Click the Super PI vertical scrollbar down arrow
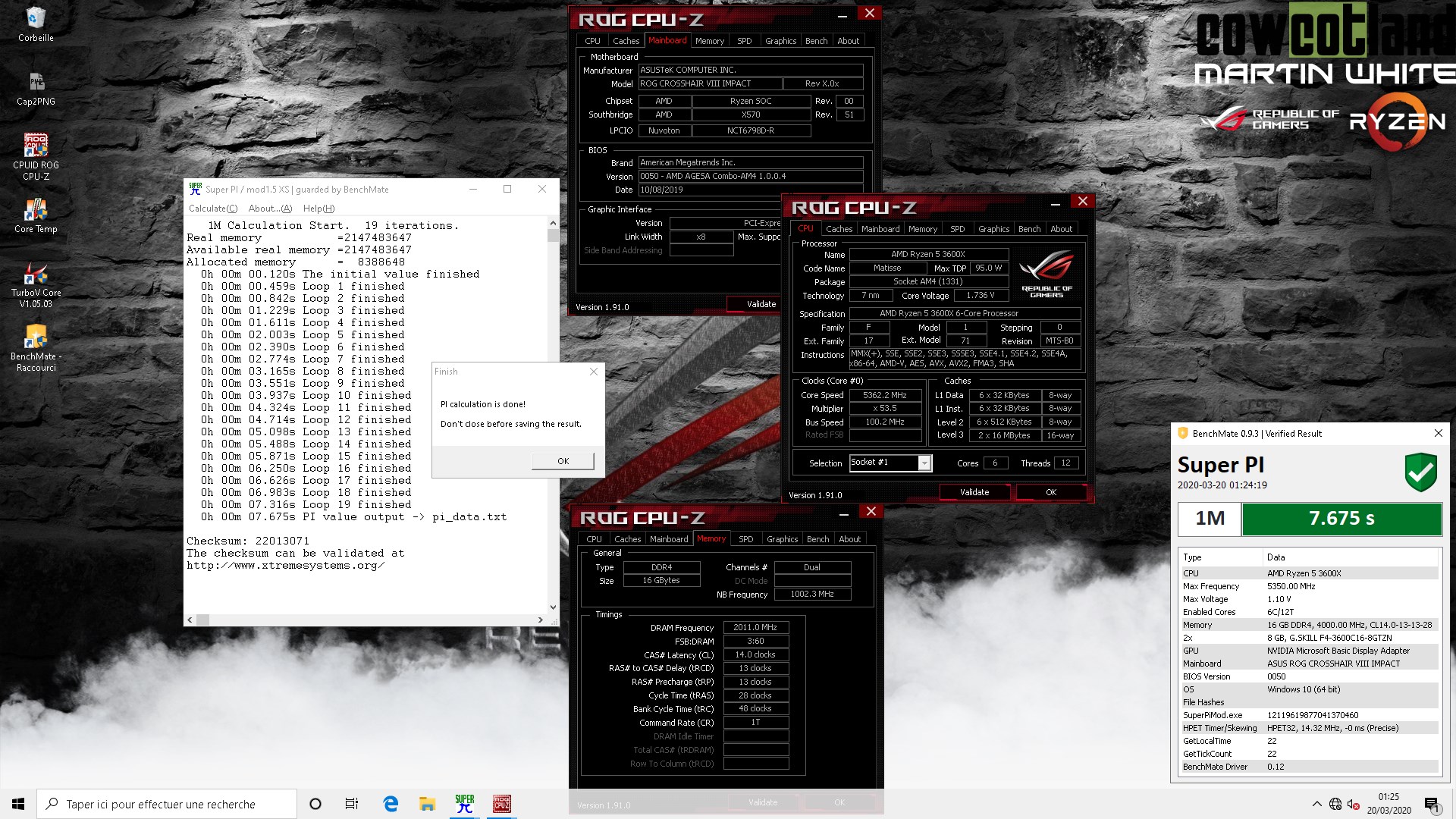The width and height of the screenshot is (1456, 819). (553, 607)
